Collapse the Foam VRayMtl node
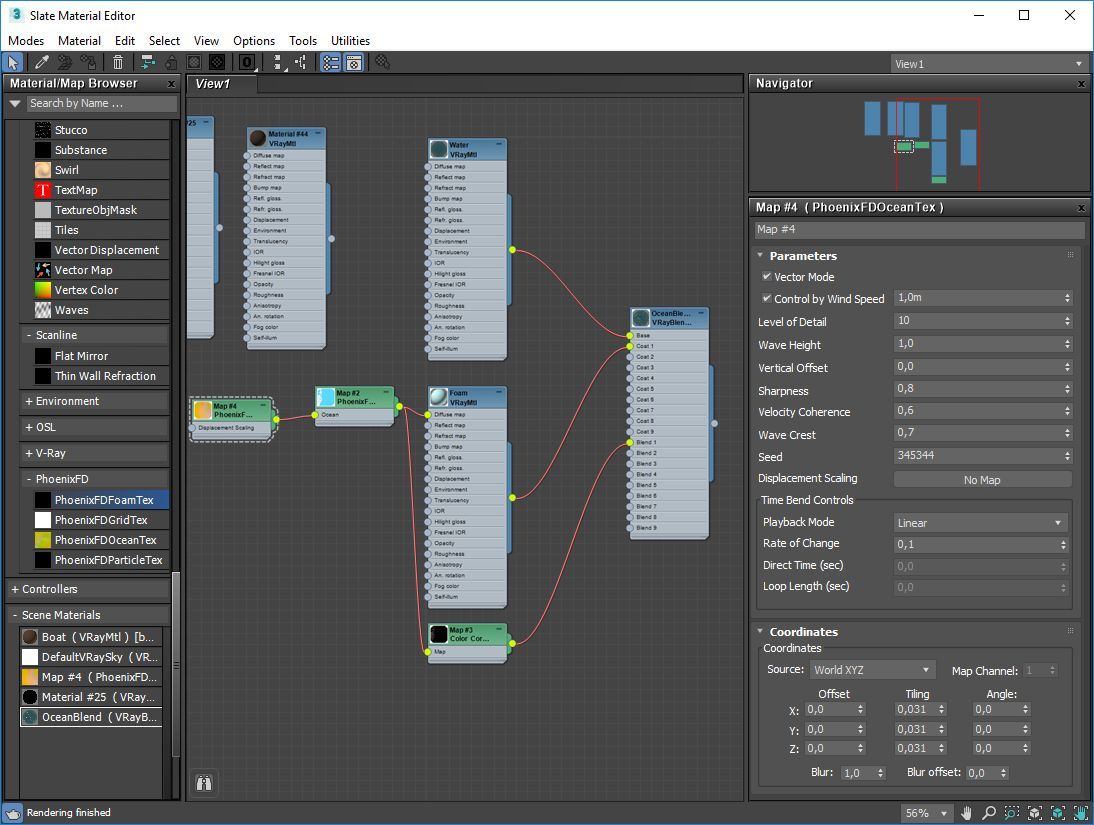 pyautogui.click(x=499, y=393)
